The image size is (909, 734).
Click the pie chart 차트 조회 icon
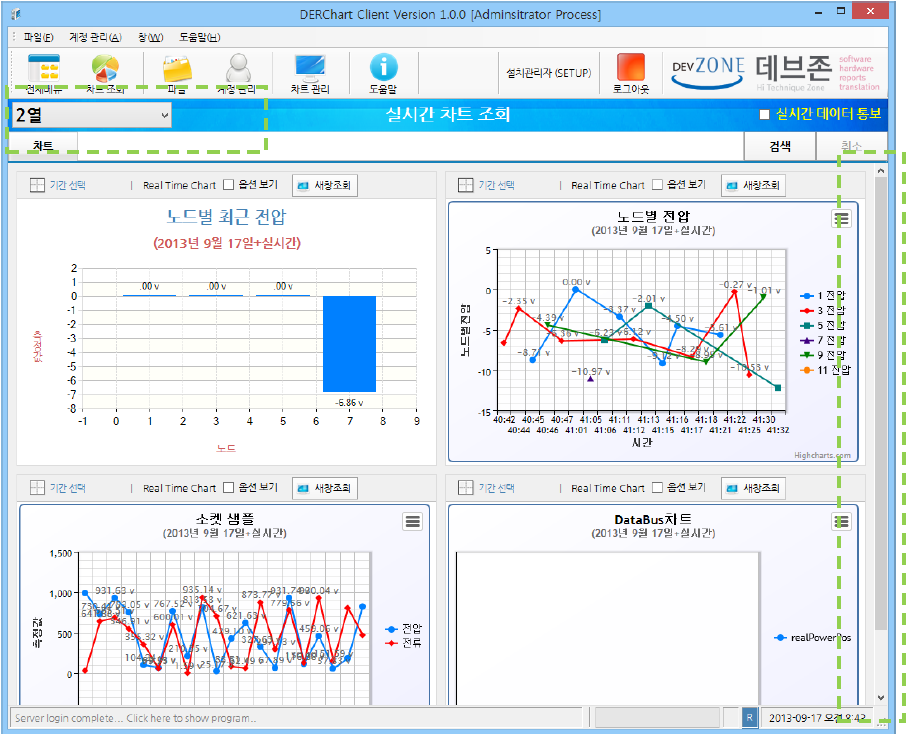[x=105, y=69]
